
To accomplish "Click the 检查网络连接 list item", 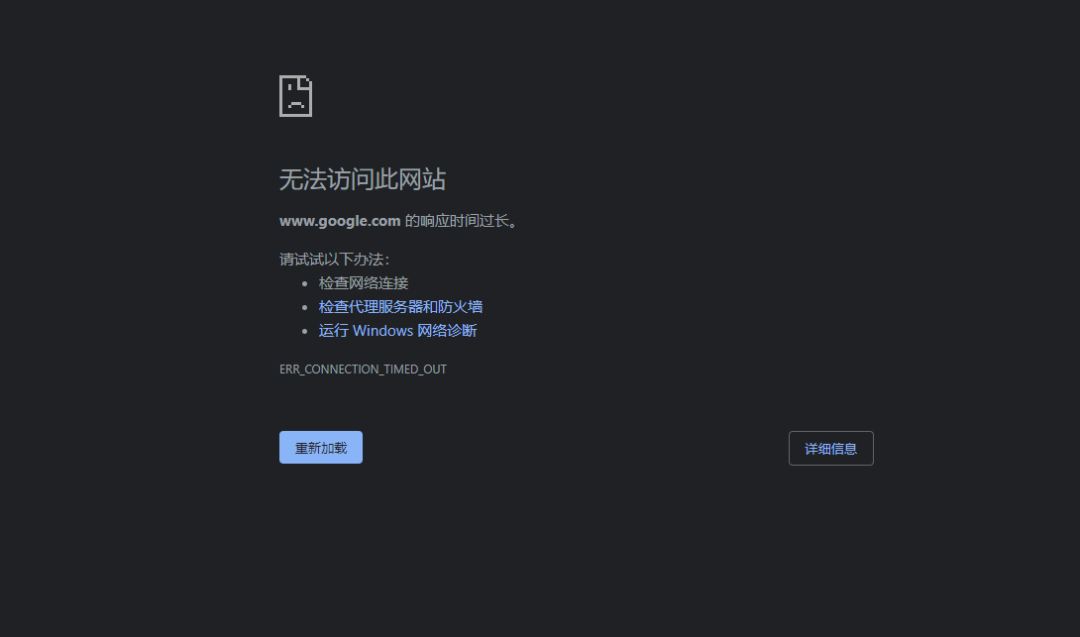I will tap(363, 283).
